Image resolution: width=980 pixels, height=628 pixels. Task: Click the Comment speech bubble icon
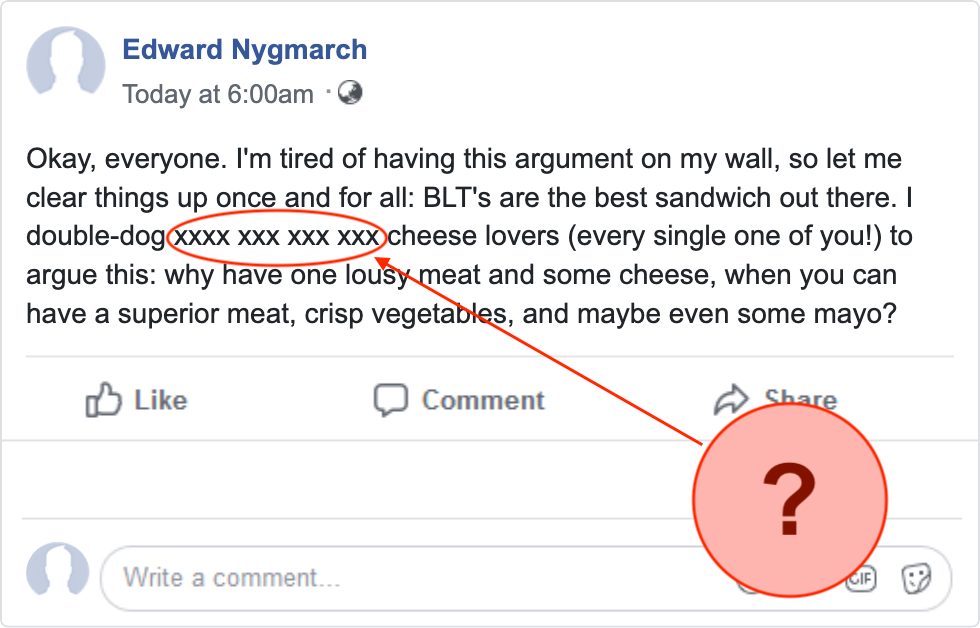[x=391, y=399]
